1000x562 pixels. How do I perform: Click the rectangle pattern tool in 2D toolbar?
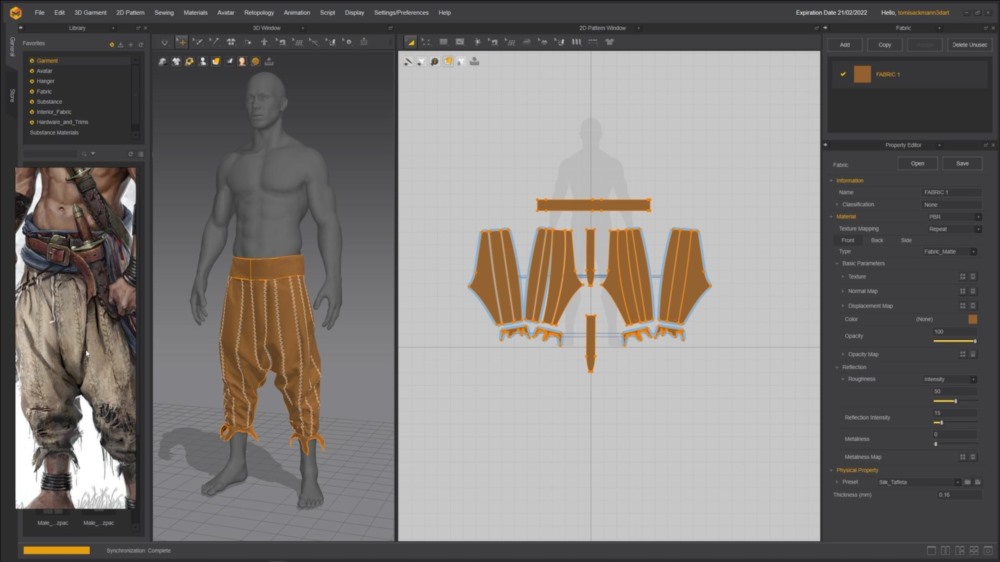[443, 42]
